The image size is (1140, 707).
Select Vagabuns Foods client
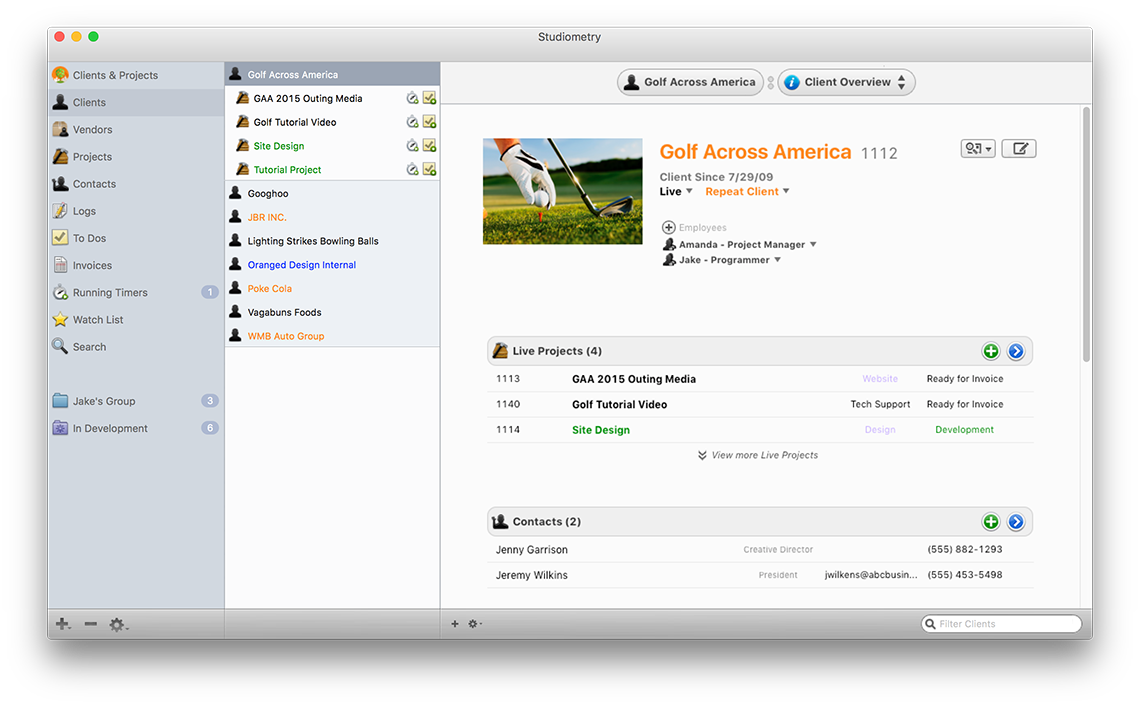coord(332,312)
